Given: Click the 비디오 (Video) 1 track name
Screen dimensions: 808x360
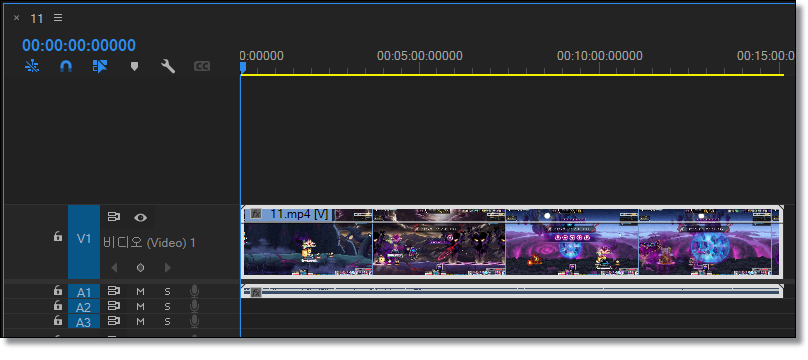Looking at the screenshot, I should [149, 243].
